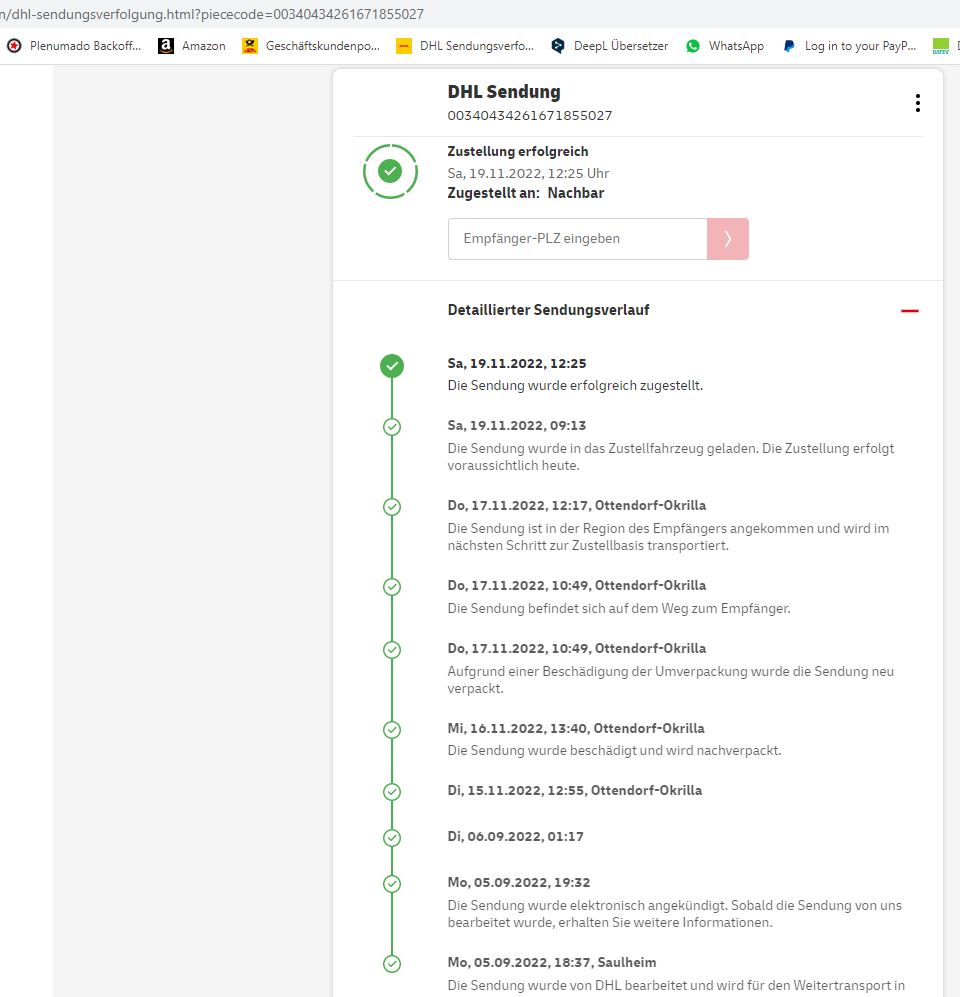
Task: Click the Empfänger-PLZ eingeben input field
Action: [x=577, y=238]
